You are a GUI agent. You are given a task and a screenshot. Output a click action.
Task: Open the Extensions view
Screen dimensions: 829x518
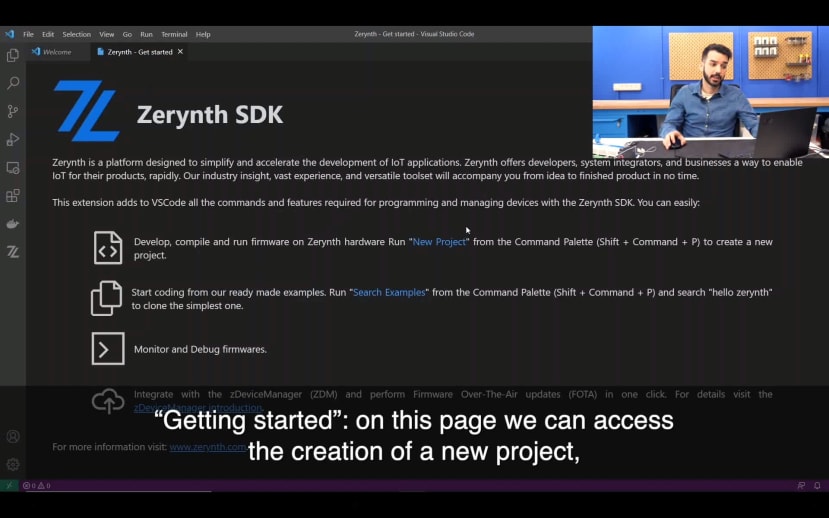[x=13, y=196]
